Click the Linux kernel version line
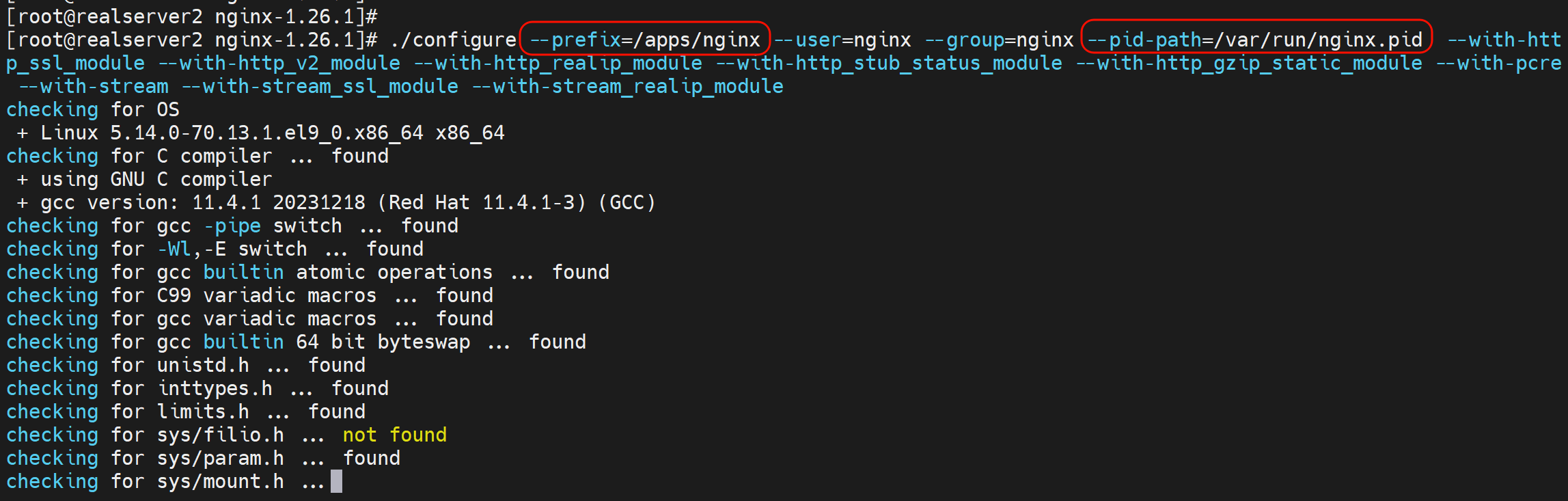The width and height of the screenshot is (1568, 501). (x=272, y=133)
